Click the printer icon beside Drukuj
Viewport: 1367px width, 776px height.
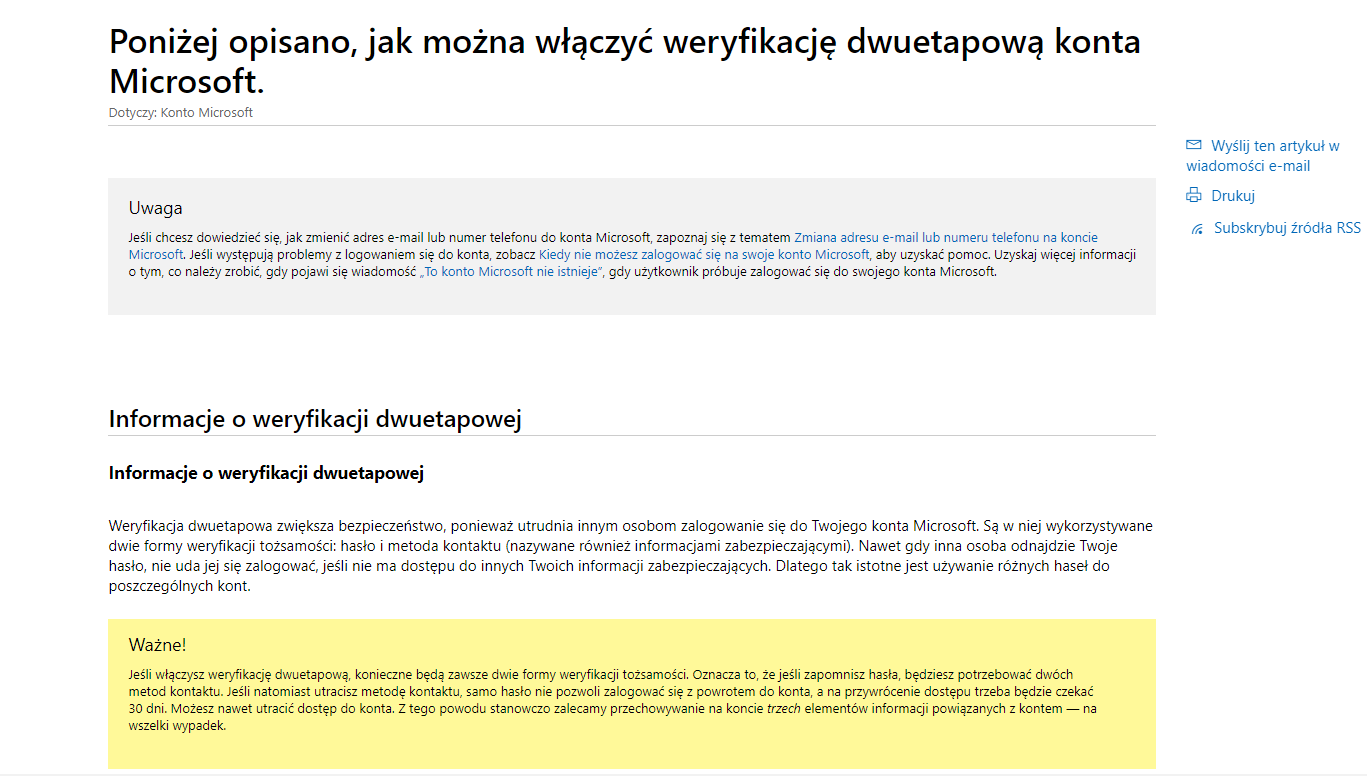tap(1193, 195)
